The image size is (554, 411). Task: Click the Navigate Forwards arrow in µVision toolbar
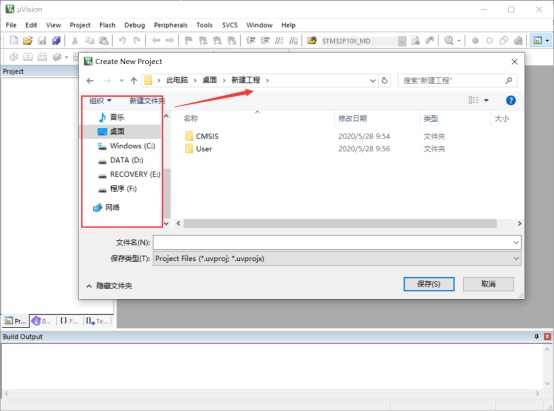click(170, 41)
